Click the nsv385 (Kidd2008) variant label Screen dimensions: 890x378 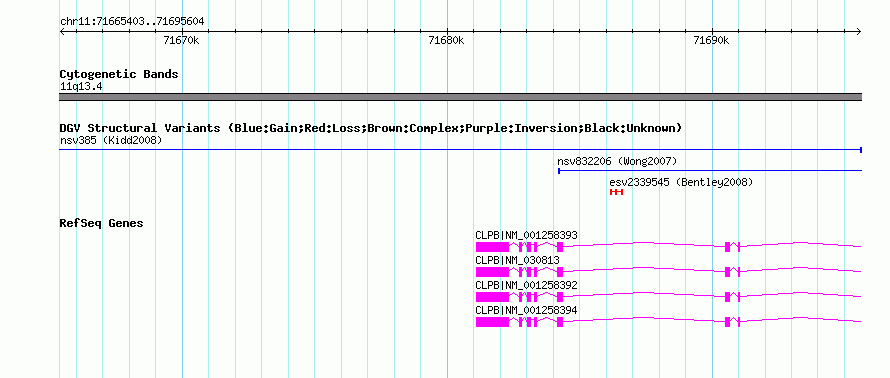coord(111,140)
